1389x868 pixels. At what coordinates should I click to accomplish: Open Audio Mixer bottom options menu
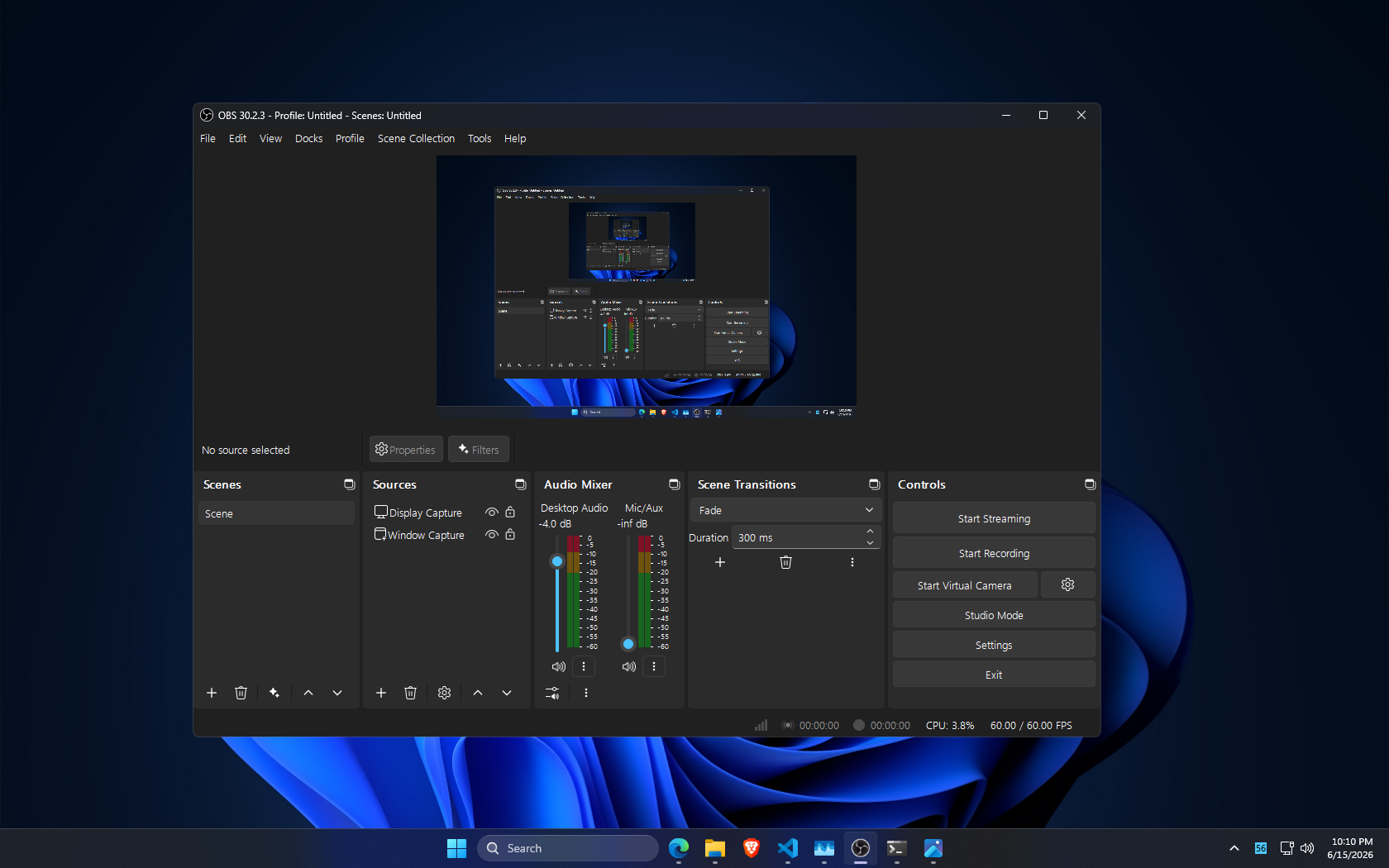(586, 693)
